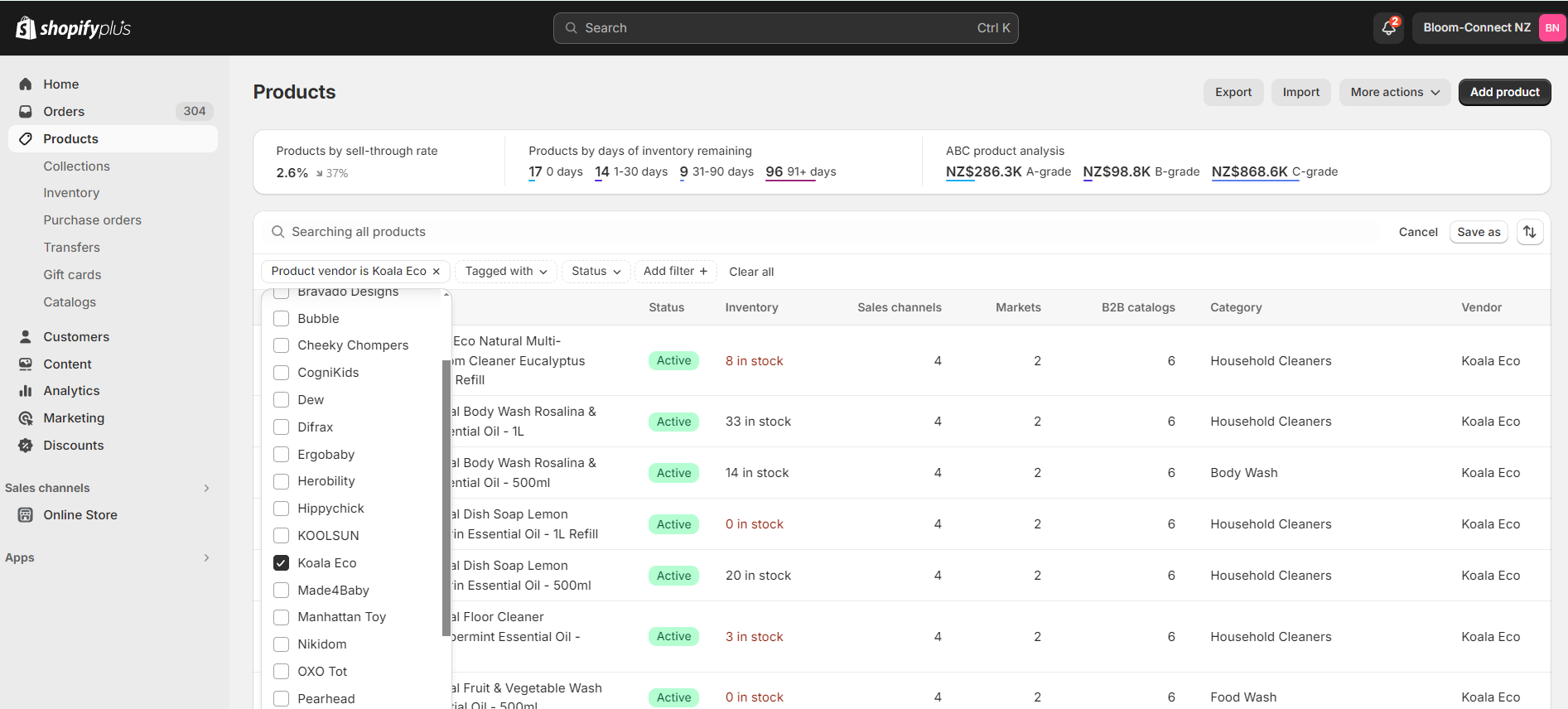Viewport: 1568px width, 709px height.
Task: Click the magnifier icon beside Searching all products
Action: [278, 232]
